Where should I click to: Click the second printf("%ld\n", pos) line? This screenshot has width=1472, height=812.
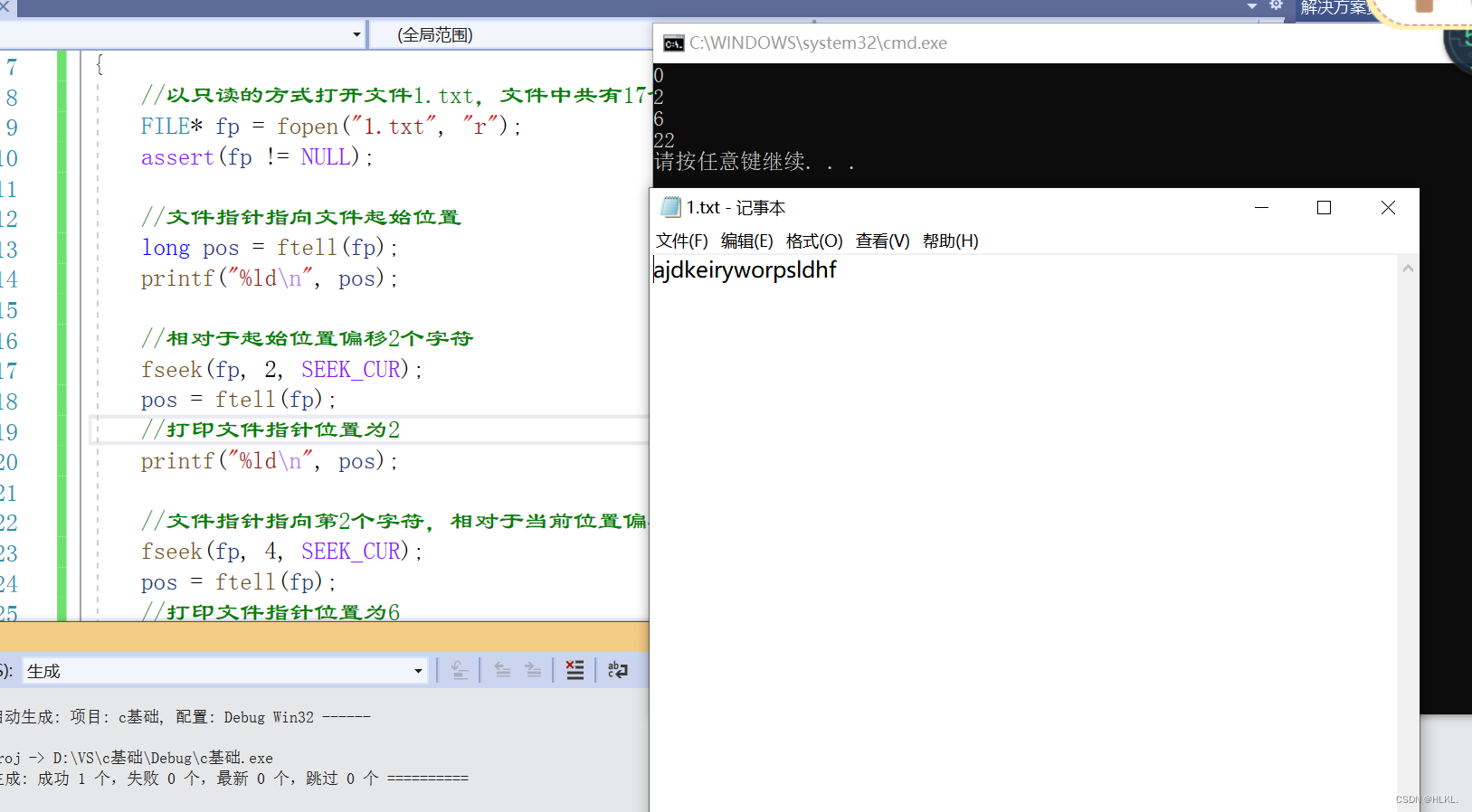tap(269, 460)
